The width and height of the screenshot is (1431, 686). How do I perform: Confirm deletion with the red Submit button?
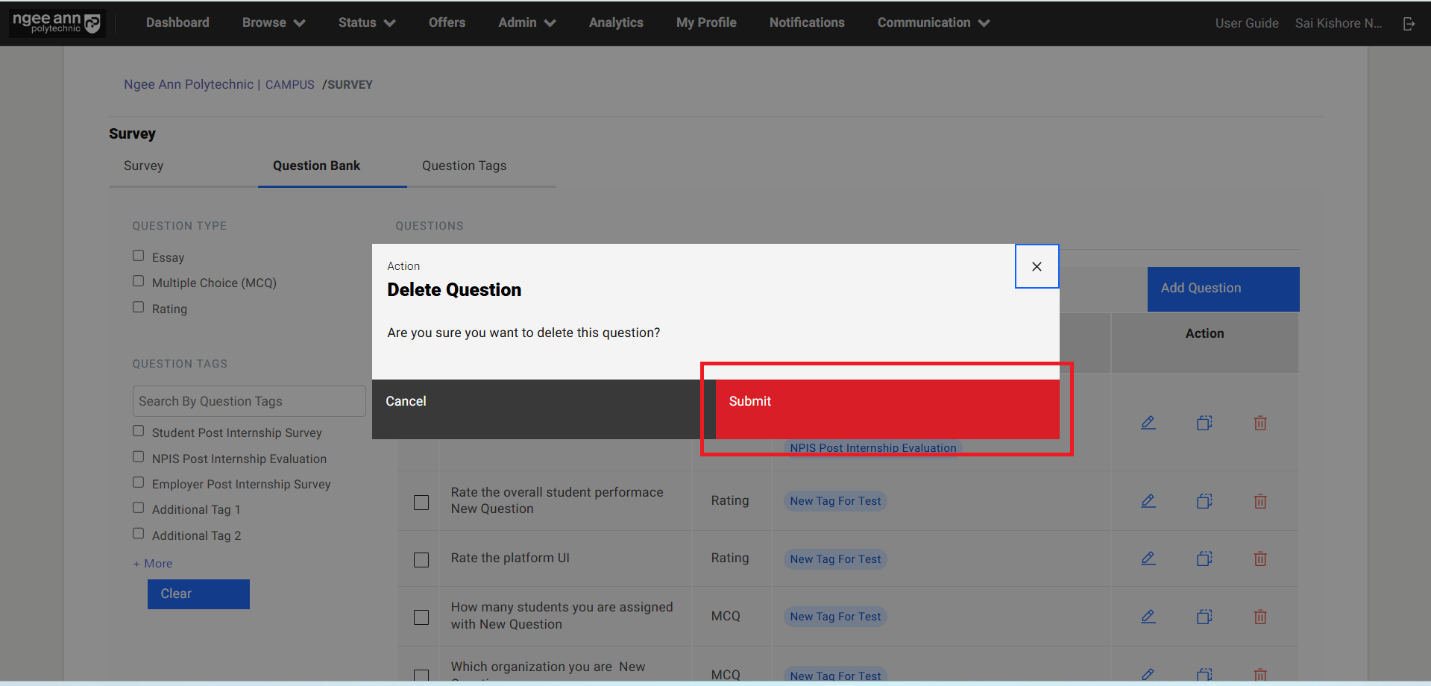click(x=886, y=402)
